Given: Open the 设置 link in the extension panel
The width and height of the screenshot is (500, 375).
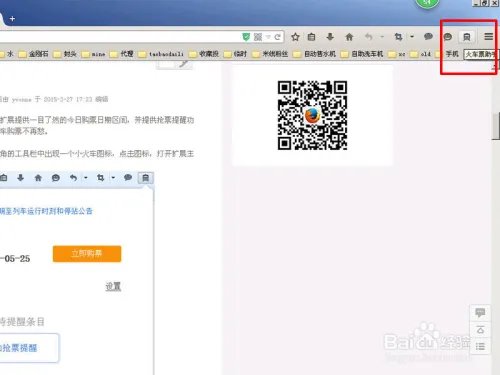Looking at the screenshot, I should click(x=113, y=287).
